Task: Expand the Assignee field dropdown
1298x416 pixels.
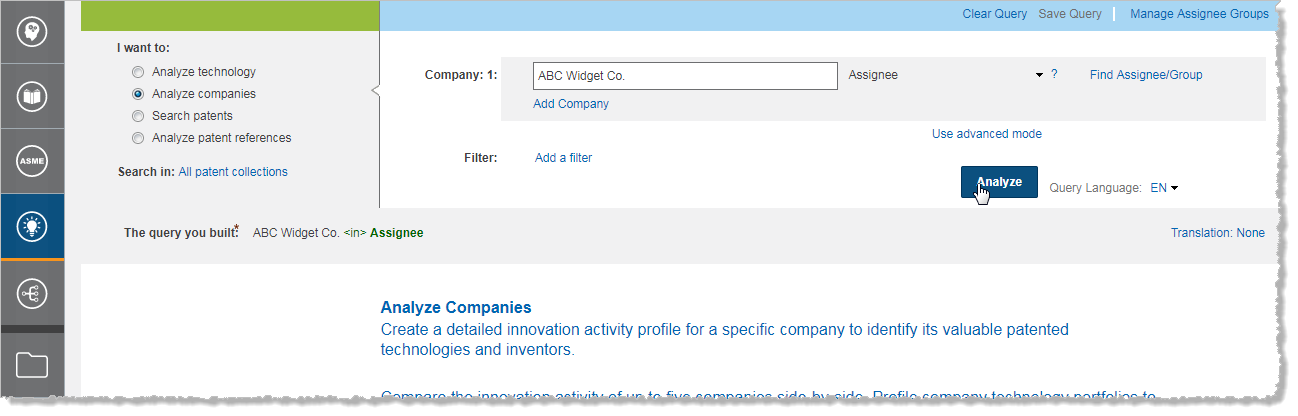Action: 945,75
